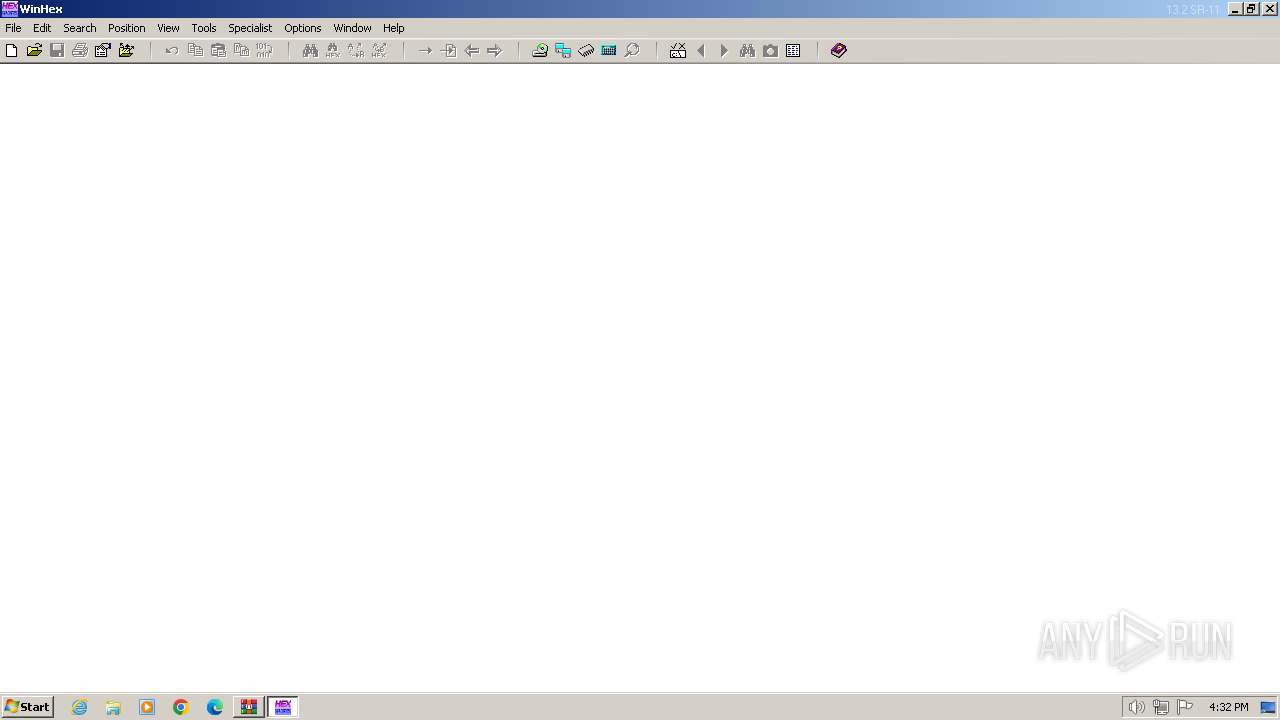Open the Window menu

352,28
